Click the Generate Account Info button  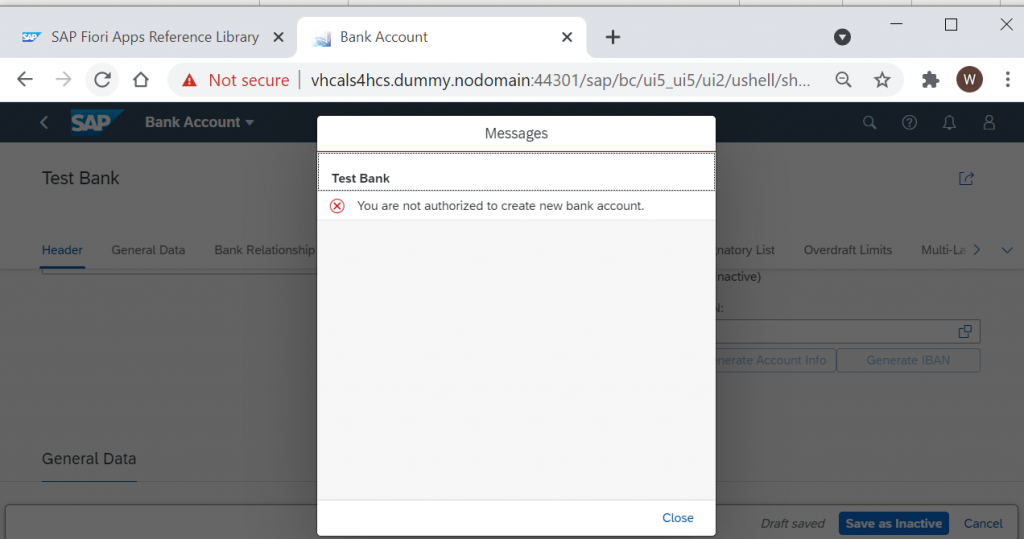776,360
